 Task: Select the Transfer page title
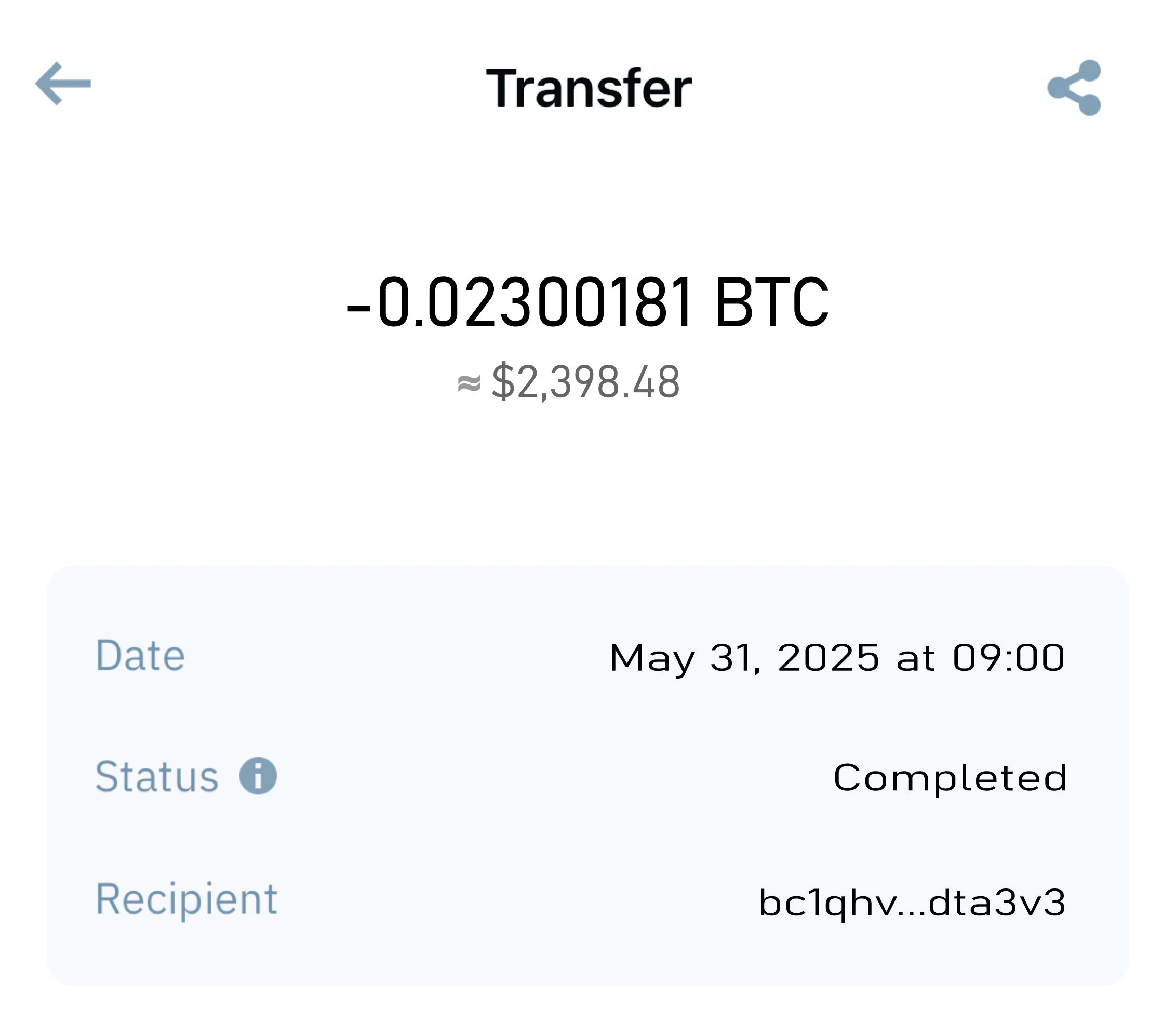tap(589, 88)
